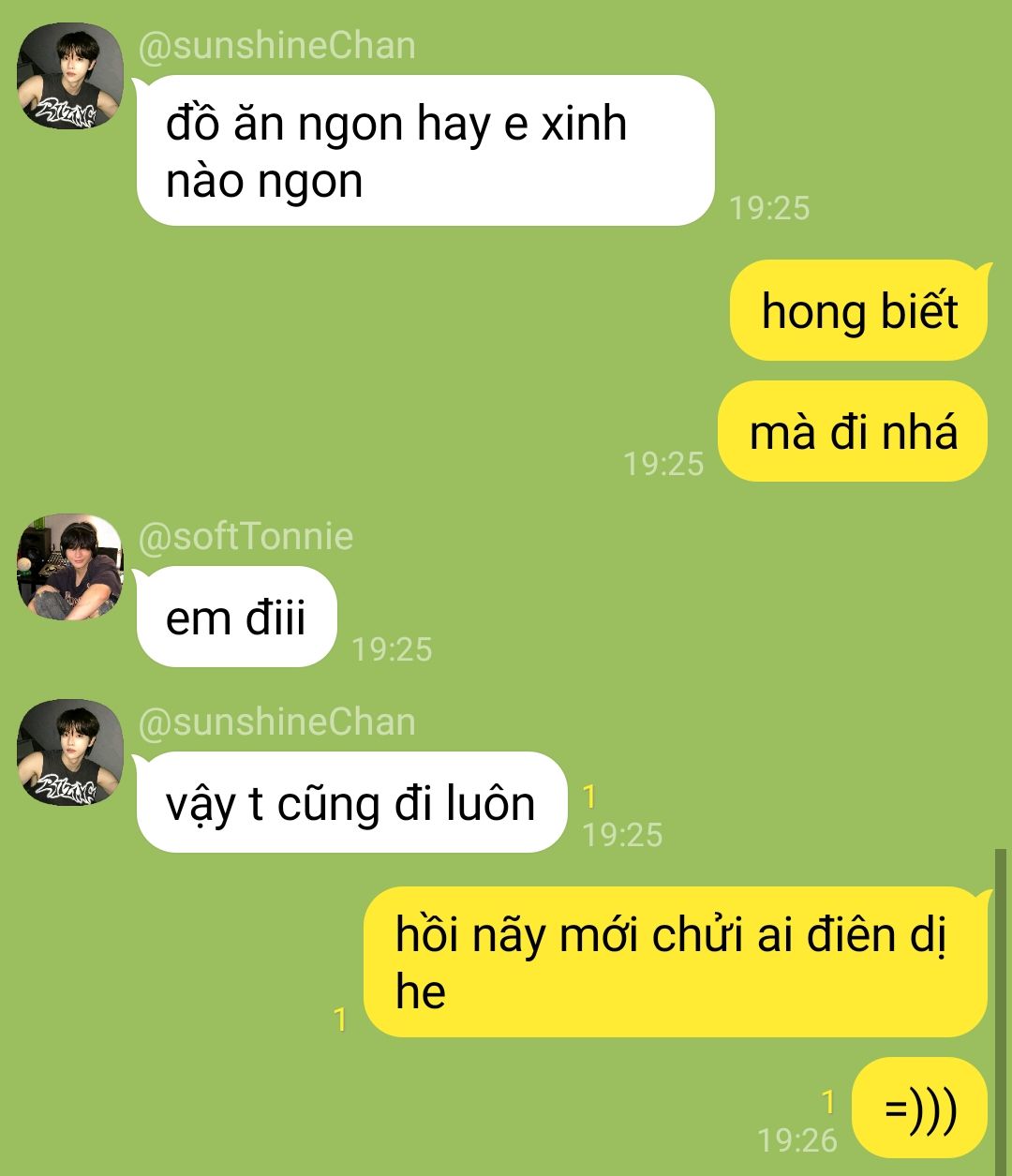Click the read count '1' next to '=)))'

coord(828,1102)
